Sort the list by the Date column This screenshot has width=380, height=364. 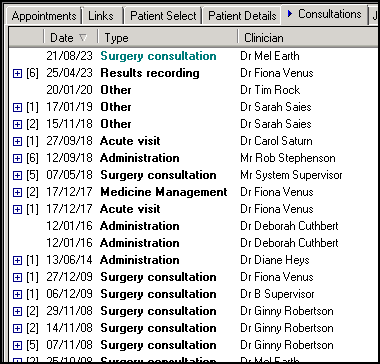(x=70, y=38)
